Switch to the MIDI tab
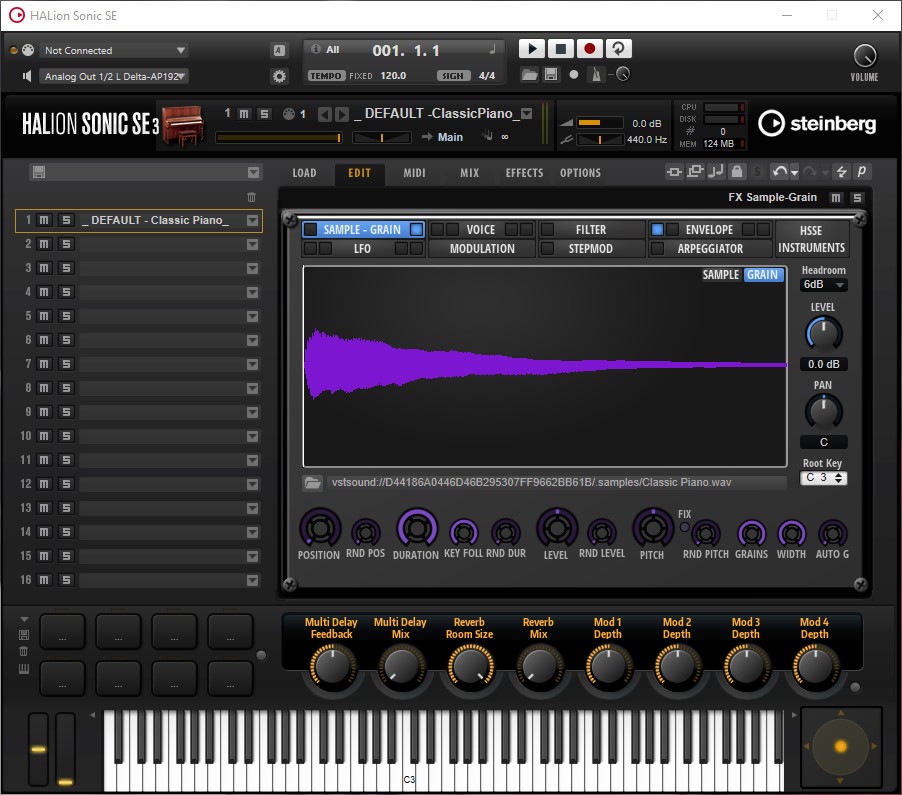 pos(414,173)
